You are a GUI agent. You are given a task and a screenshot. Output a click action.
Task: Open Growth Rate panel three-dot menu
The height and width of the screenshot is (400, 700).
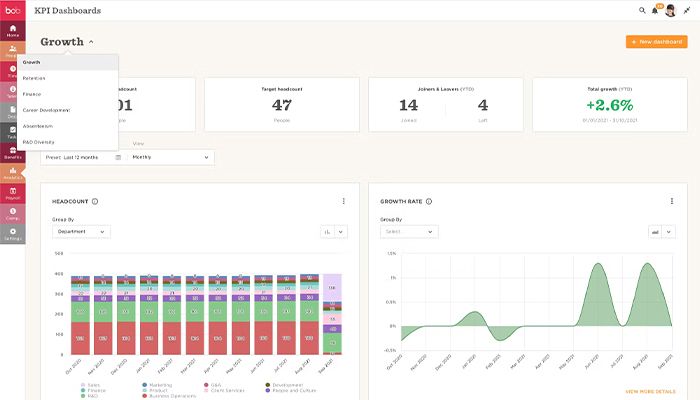[x=671, y=201]
